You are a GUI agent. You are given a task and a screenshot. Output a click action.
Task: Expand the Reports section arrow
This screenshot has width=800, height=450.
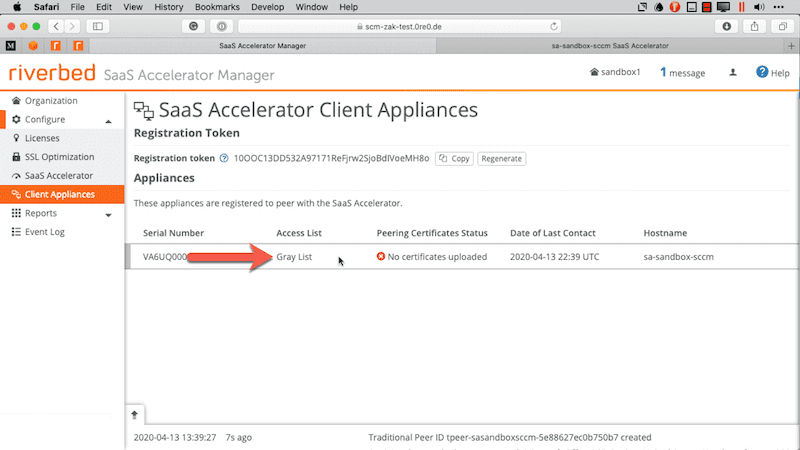tap(108, 215)
